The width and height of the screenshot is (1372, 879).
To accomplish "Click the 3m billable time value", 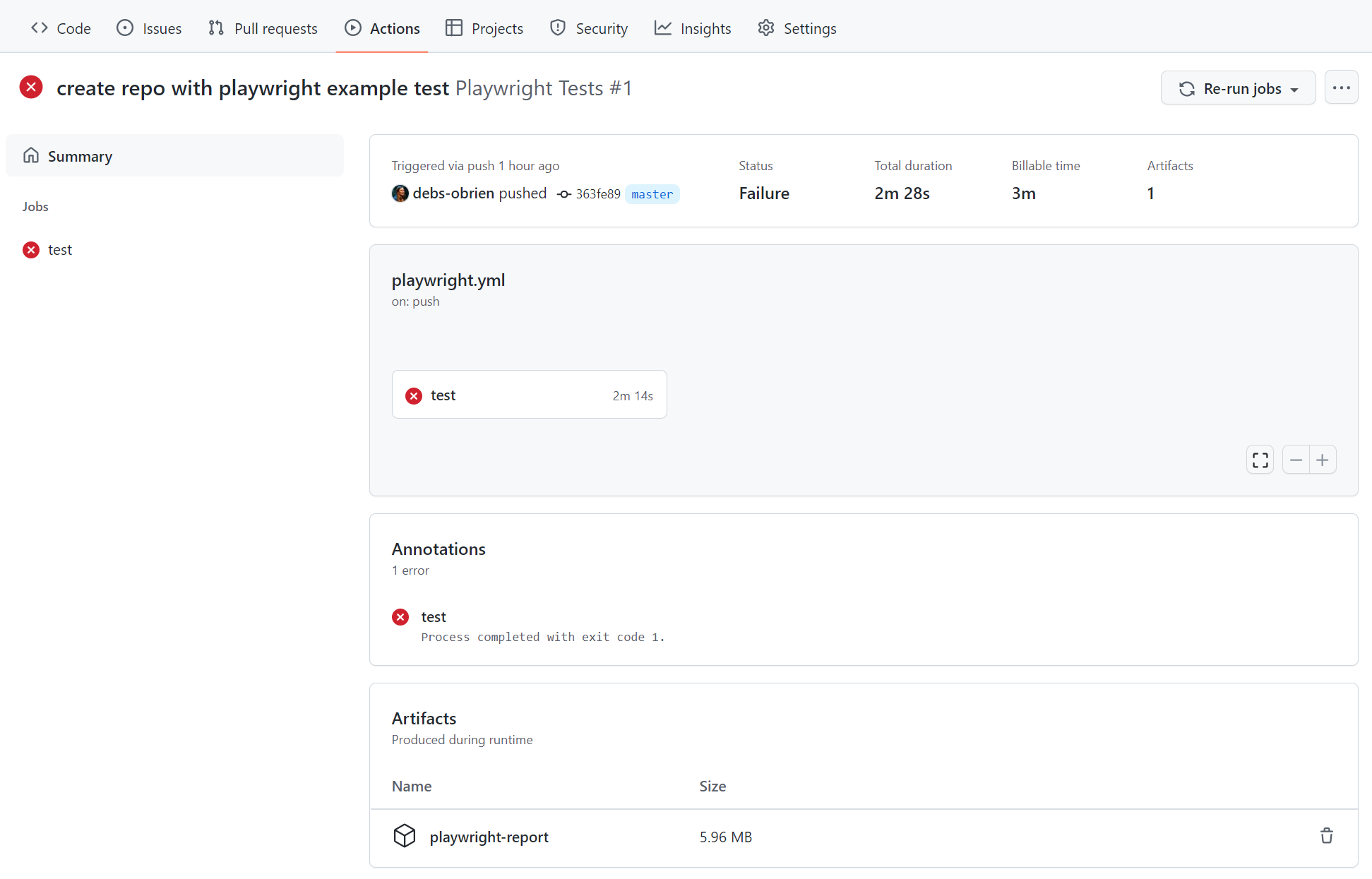I will pos(1023,193).
